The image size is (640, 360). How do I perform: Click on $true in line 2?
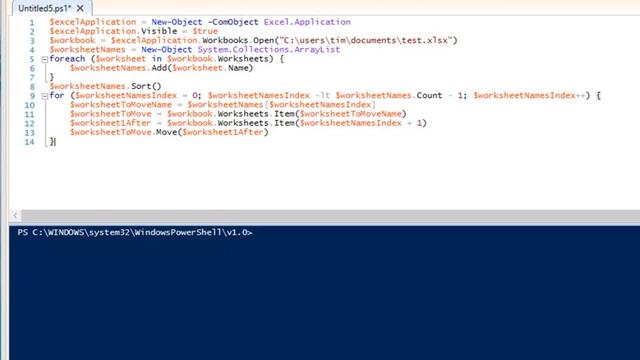[x=205, y=31]
